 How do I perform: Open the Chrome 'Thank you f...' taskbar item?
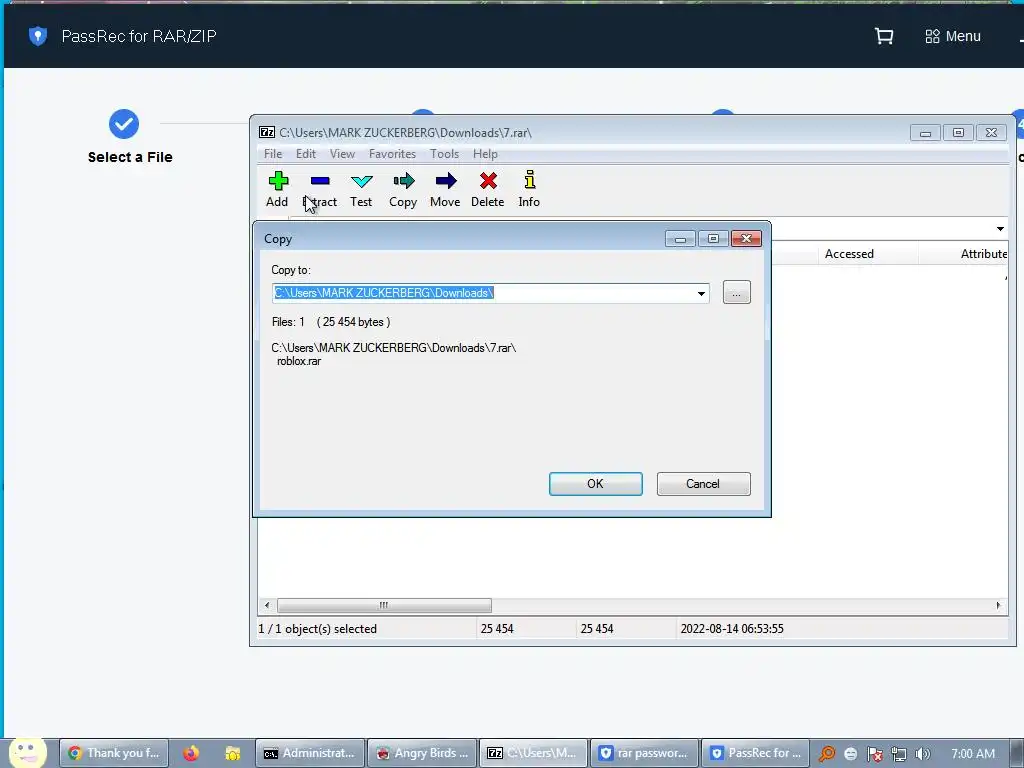click(114, 753)
